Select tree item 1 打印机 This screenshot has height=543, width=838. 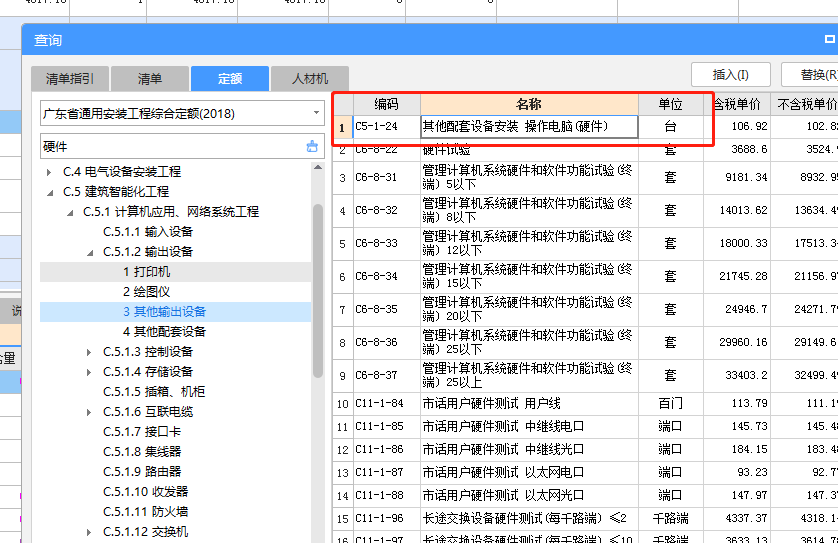coord(175,272)
